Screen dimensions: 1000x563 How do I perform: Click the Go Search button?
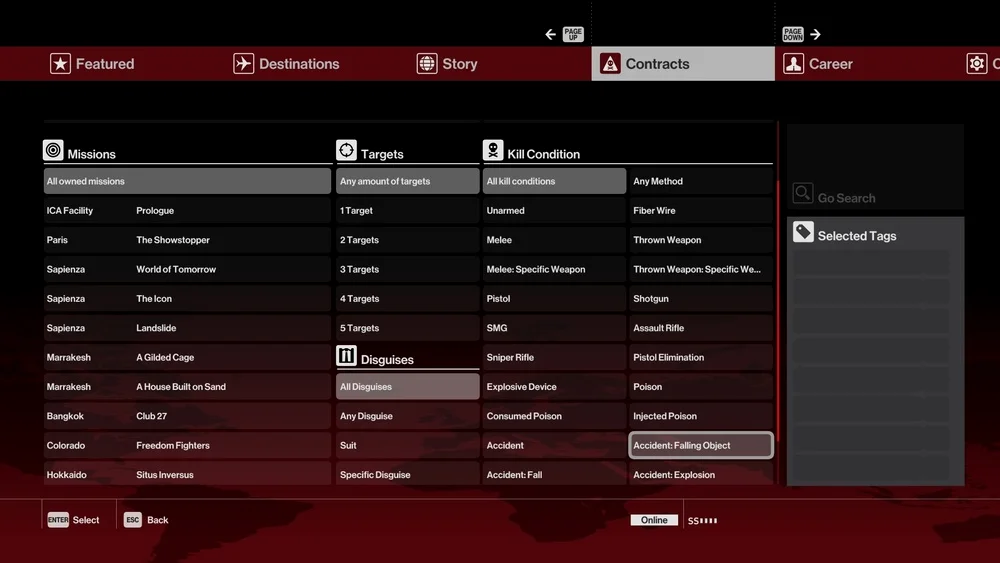875,167
